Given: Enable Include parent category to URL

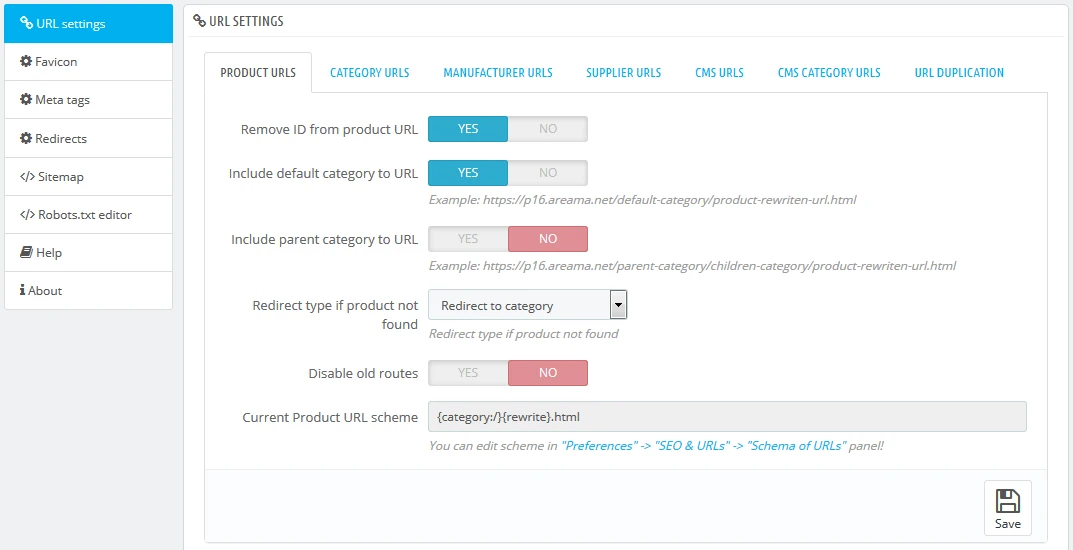Looking at the screenshot, I should [468, 239].
